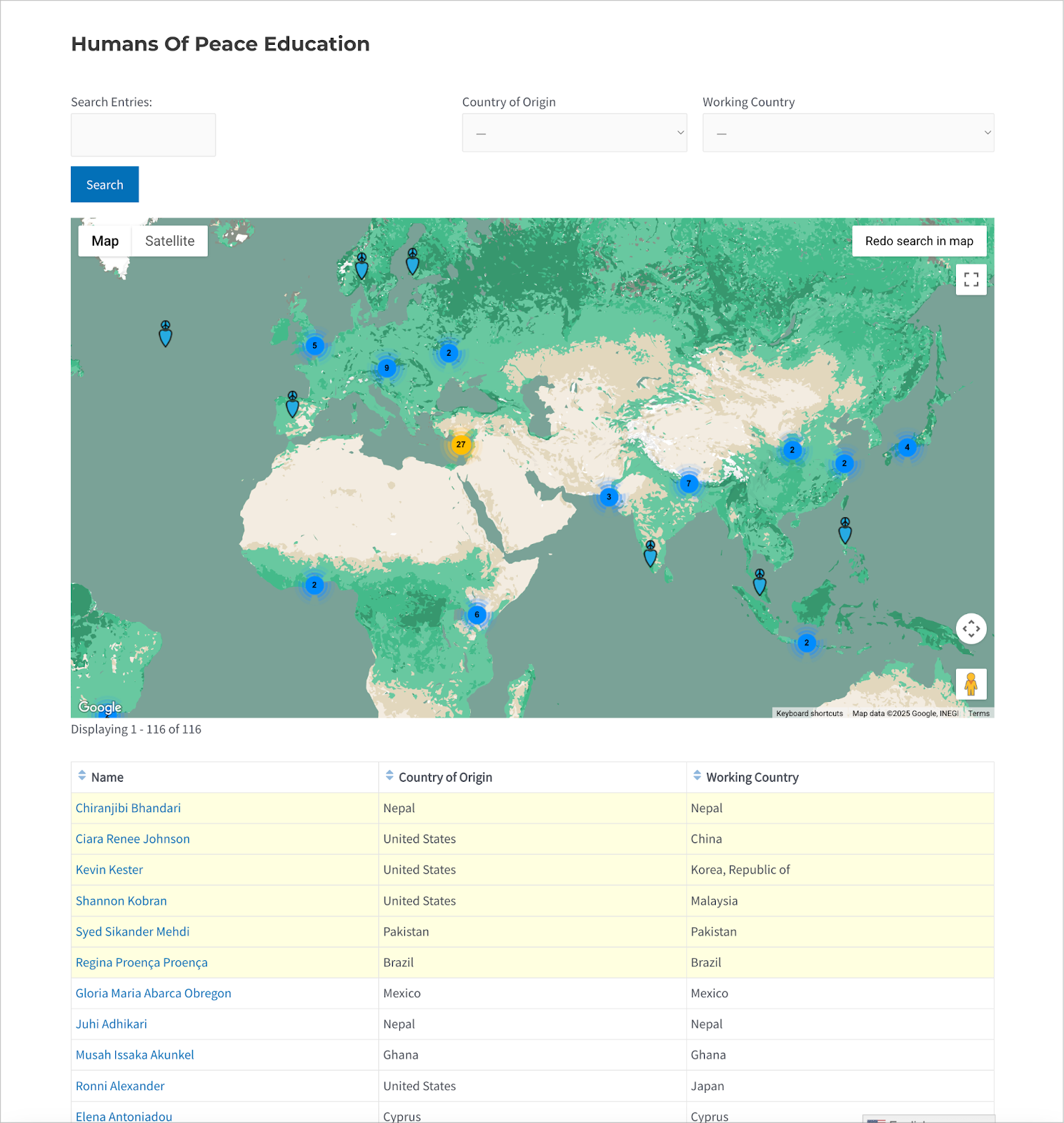Click the peace pin in southern India
1064x1123 pixels.
[651, 555]
